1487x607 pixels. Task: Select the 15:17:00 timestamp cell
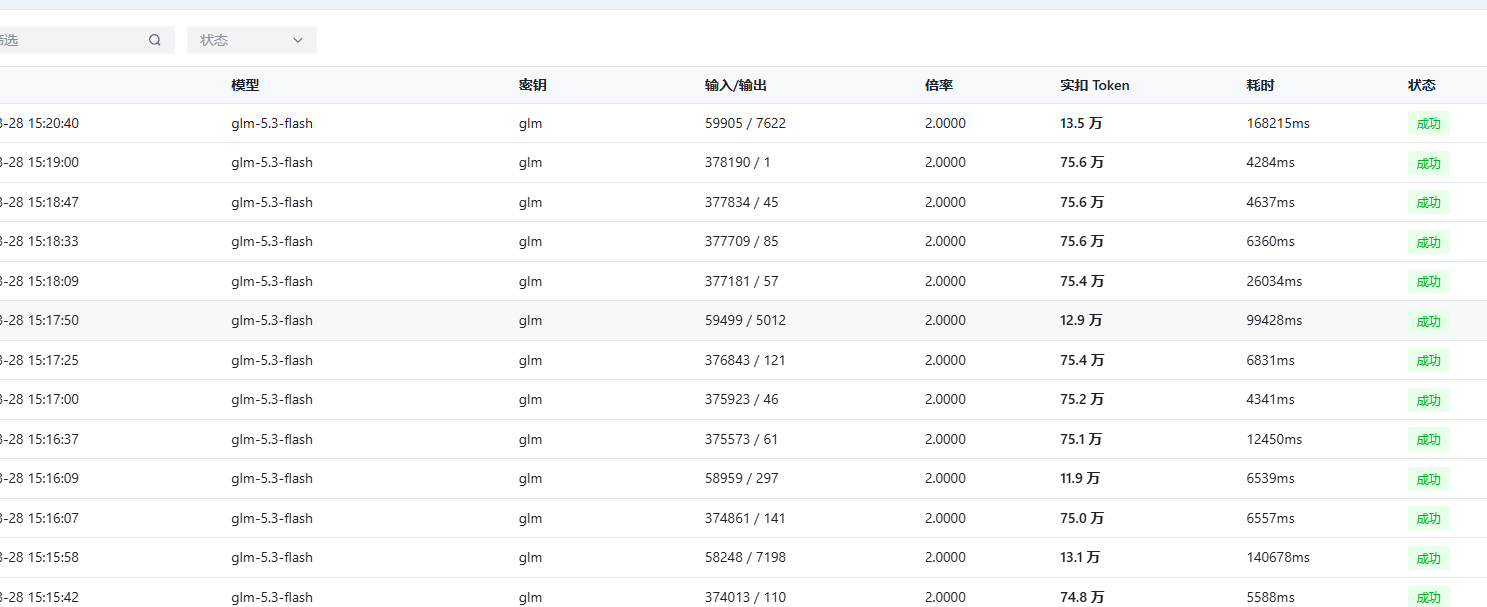pos(39,399)
